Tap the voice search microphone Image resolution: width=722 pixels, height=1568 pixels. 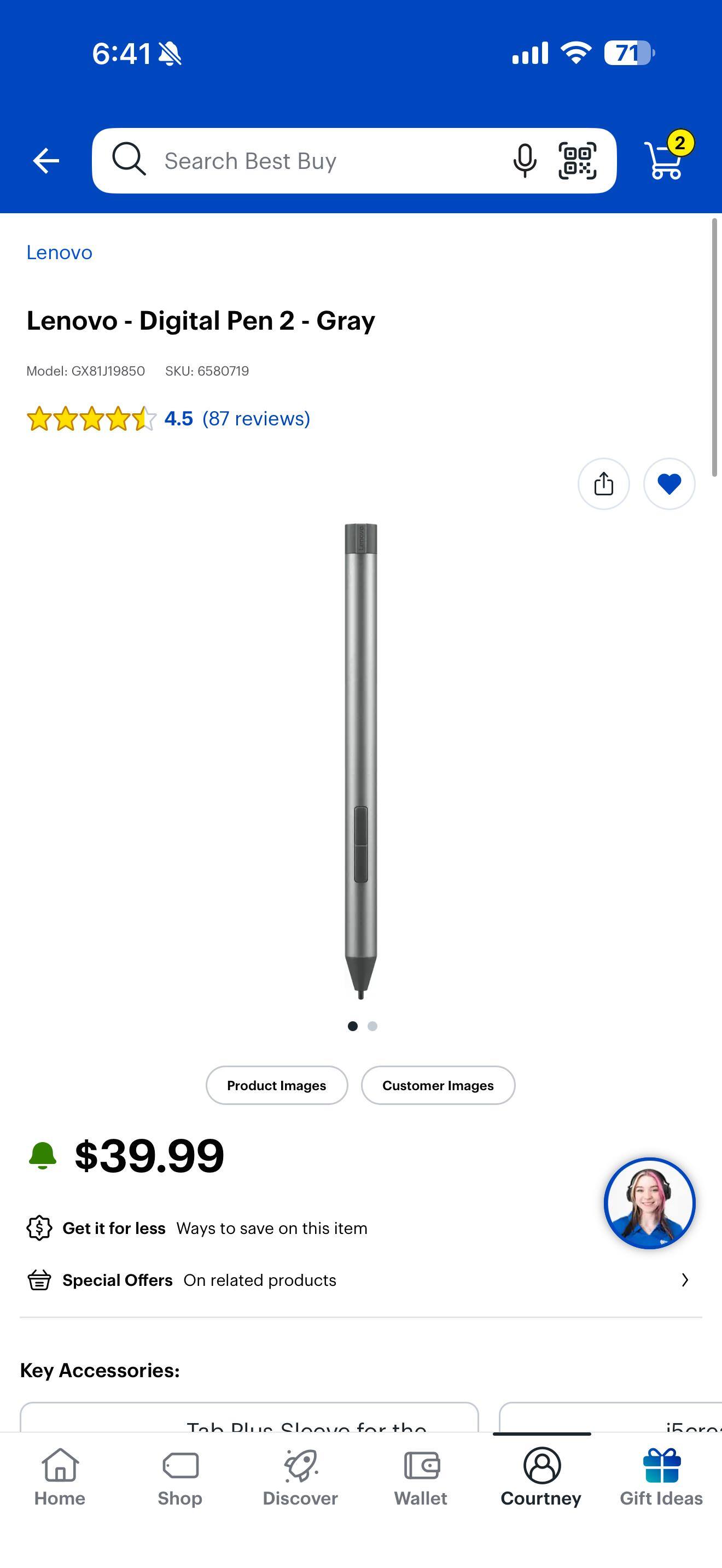coord(524,161)
